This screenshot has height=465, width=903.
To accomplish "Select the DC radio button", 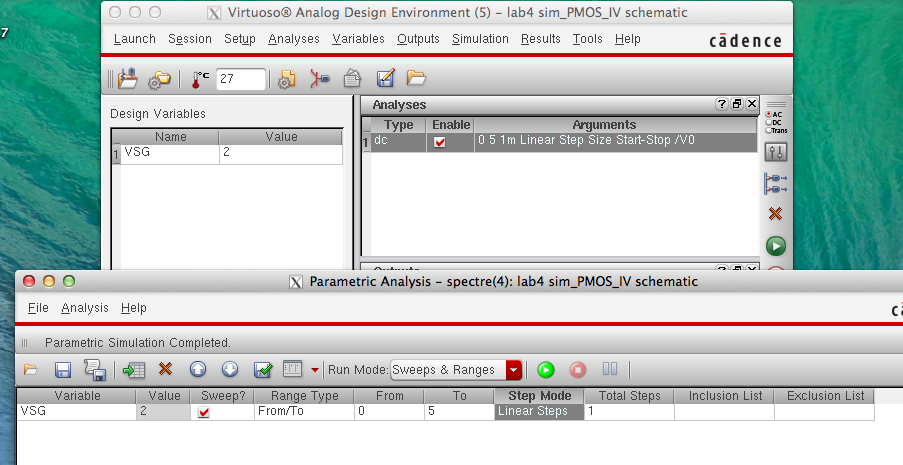I will point(769,122).
